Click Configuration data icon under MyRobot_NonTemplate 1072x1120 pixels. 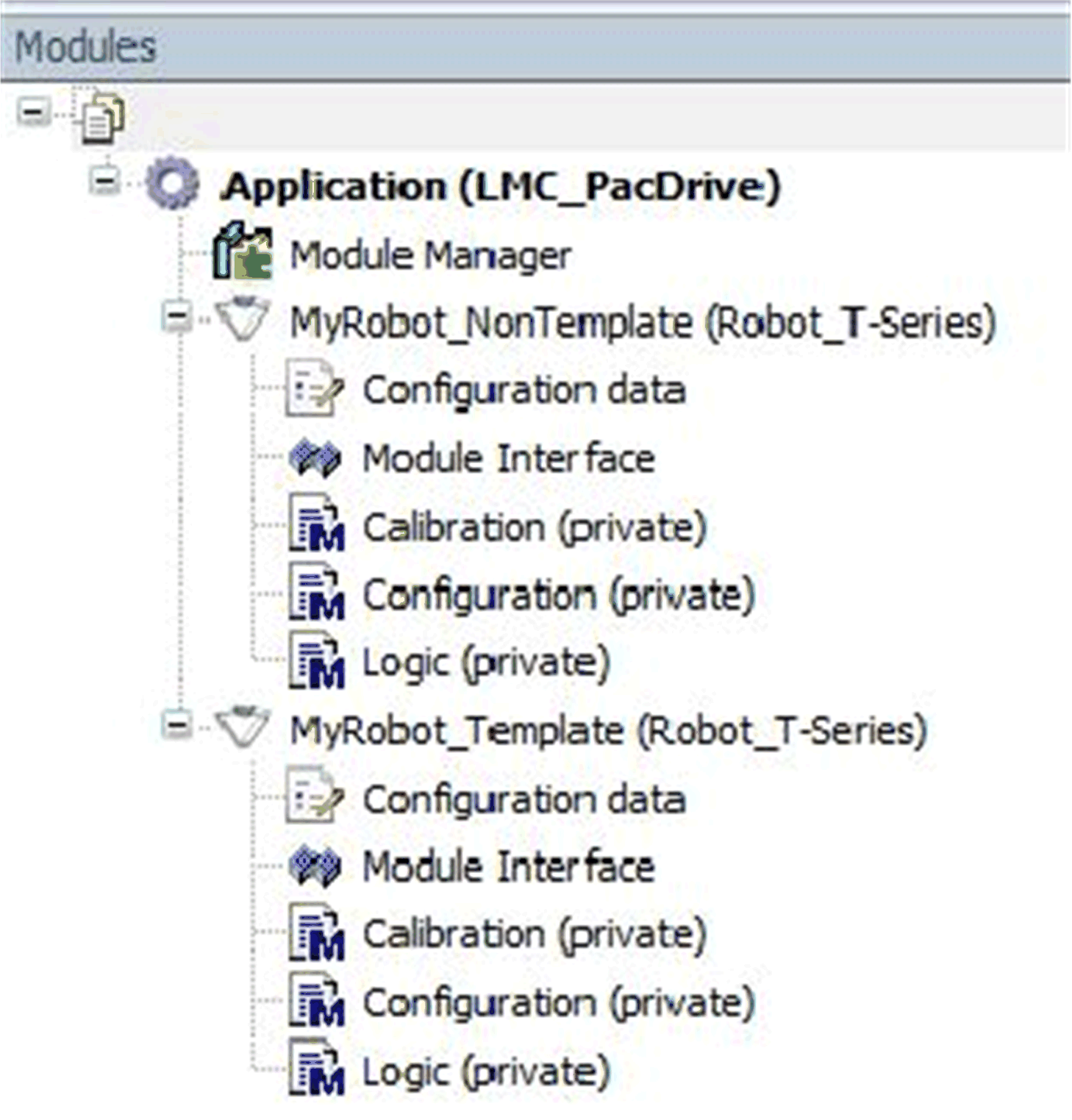click(314, 388)
